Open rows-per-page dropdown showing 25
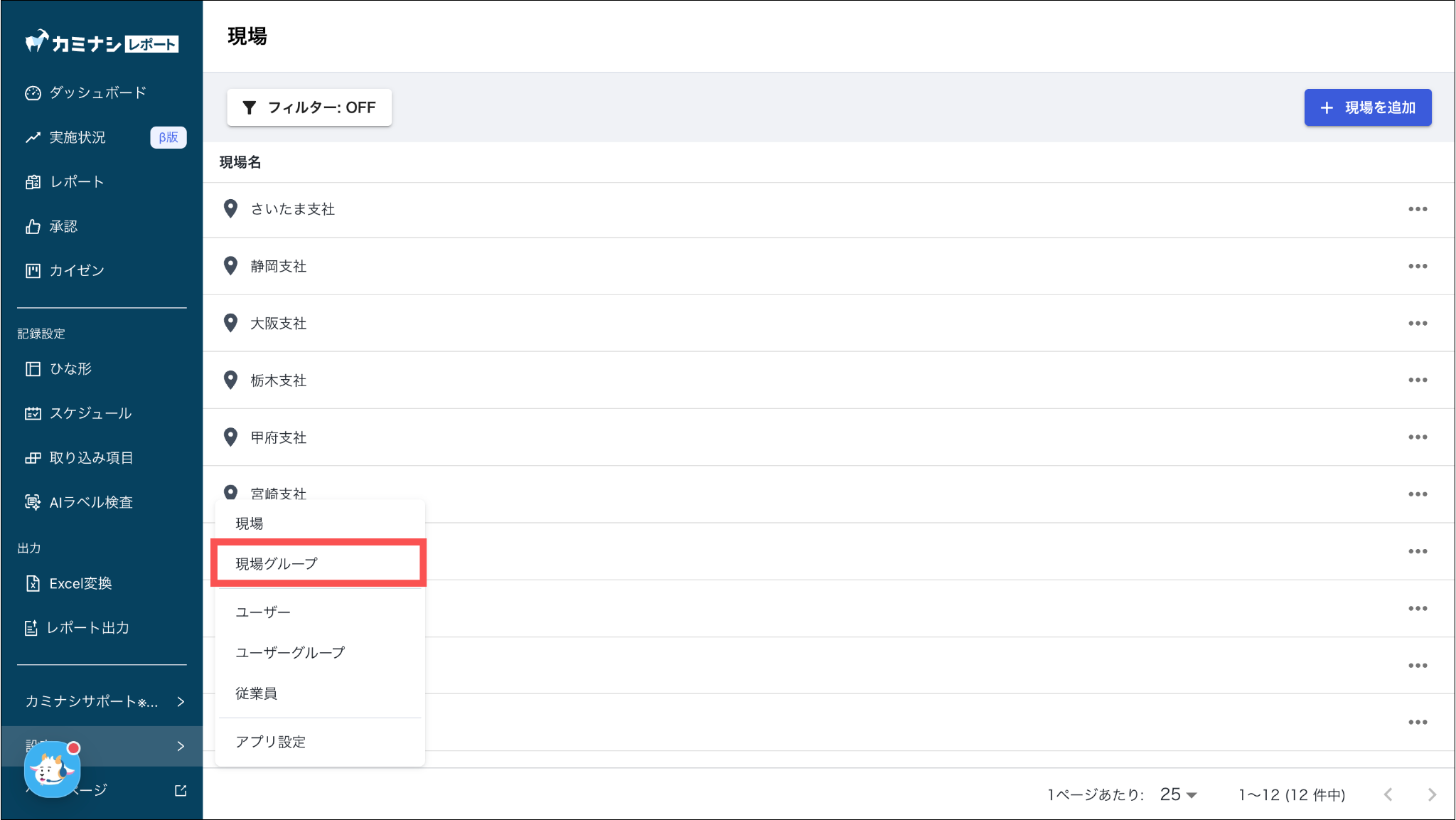This screenshot has height=820, width=1456. click(1179, 794)
